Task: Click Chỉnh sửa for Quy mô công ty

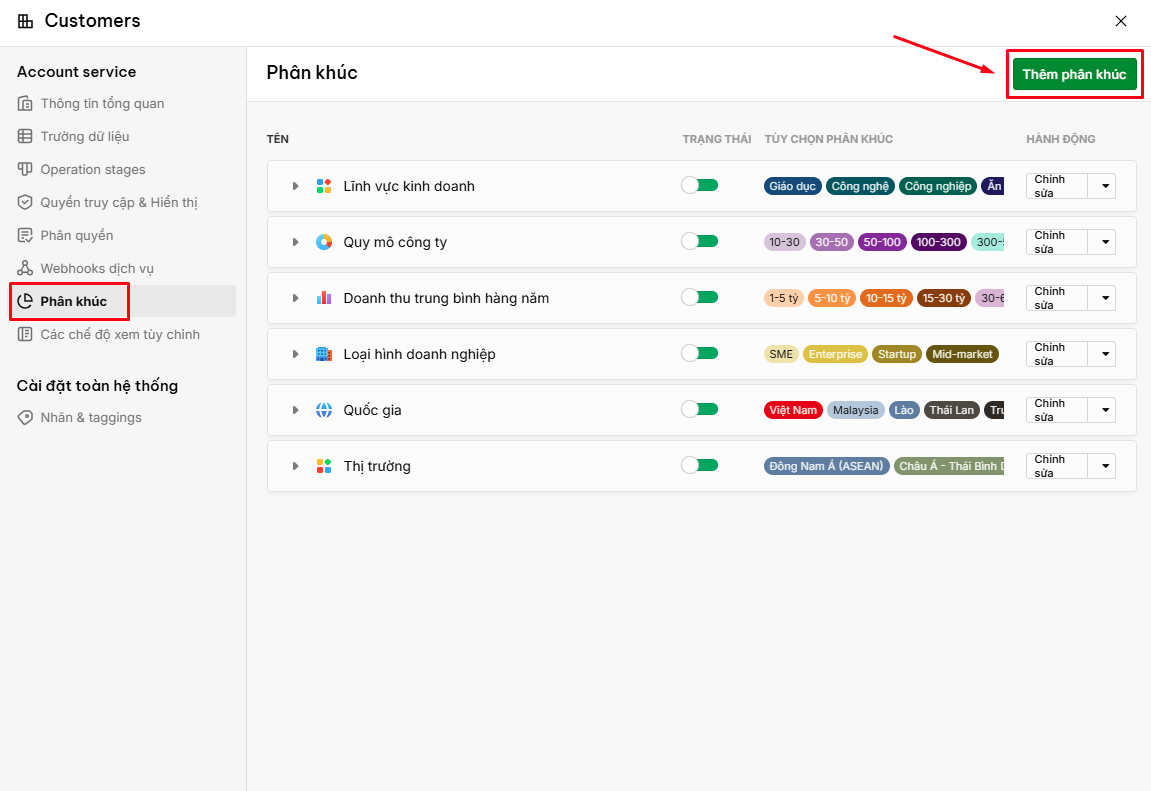Action: pos(1056,242)
